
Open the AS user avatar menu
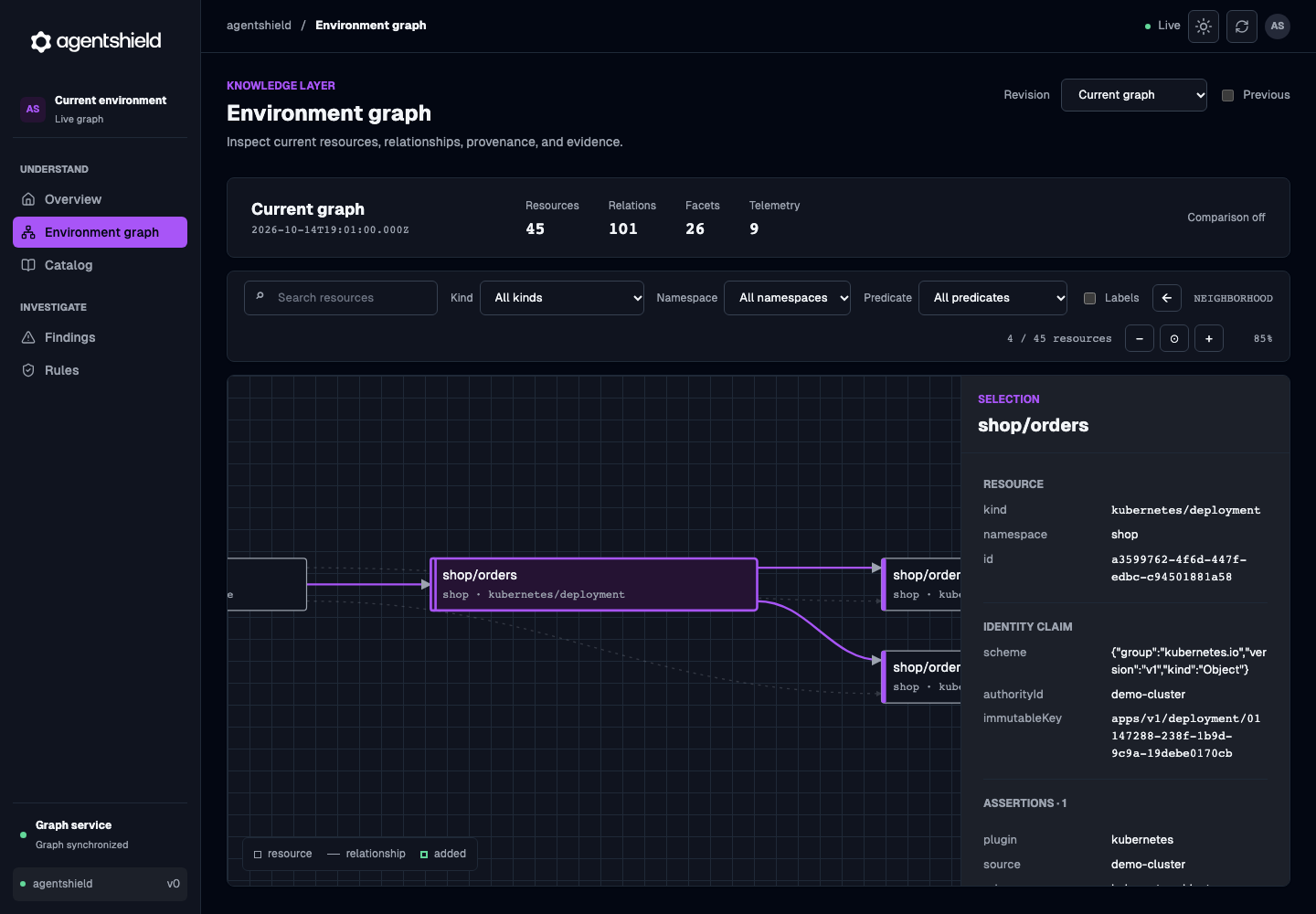point(1278,26)
